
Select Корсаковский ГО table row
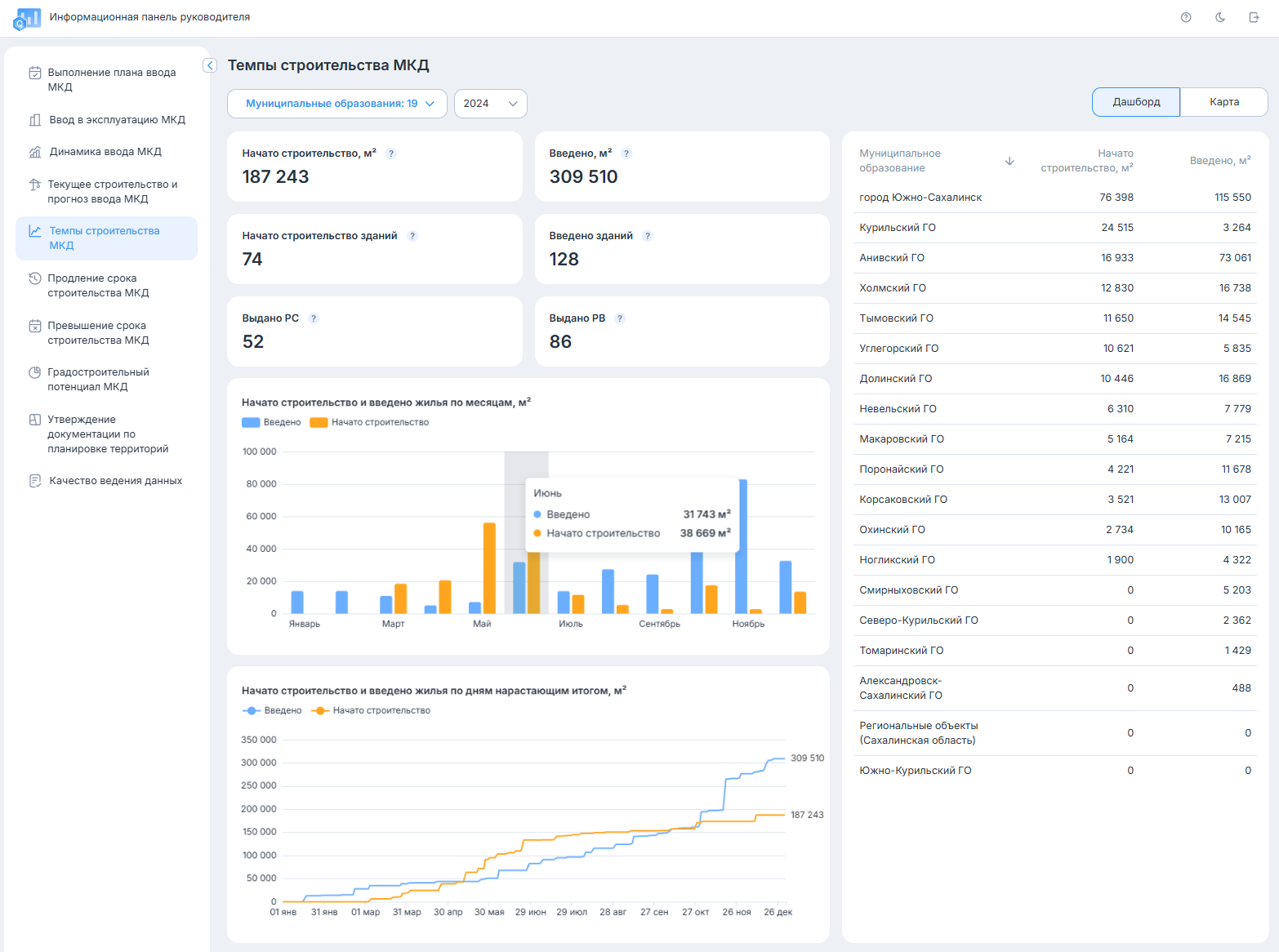click(1055, 500)
